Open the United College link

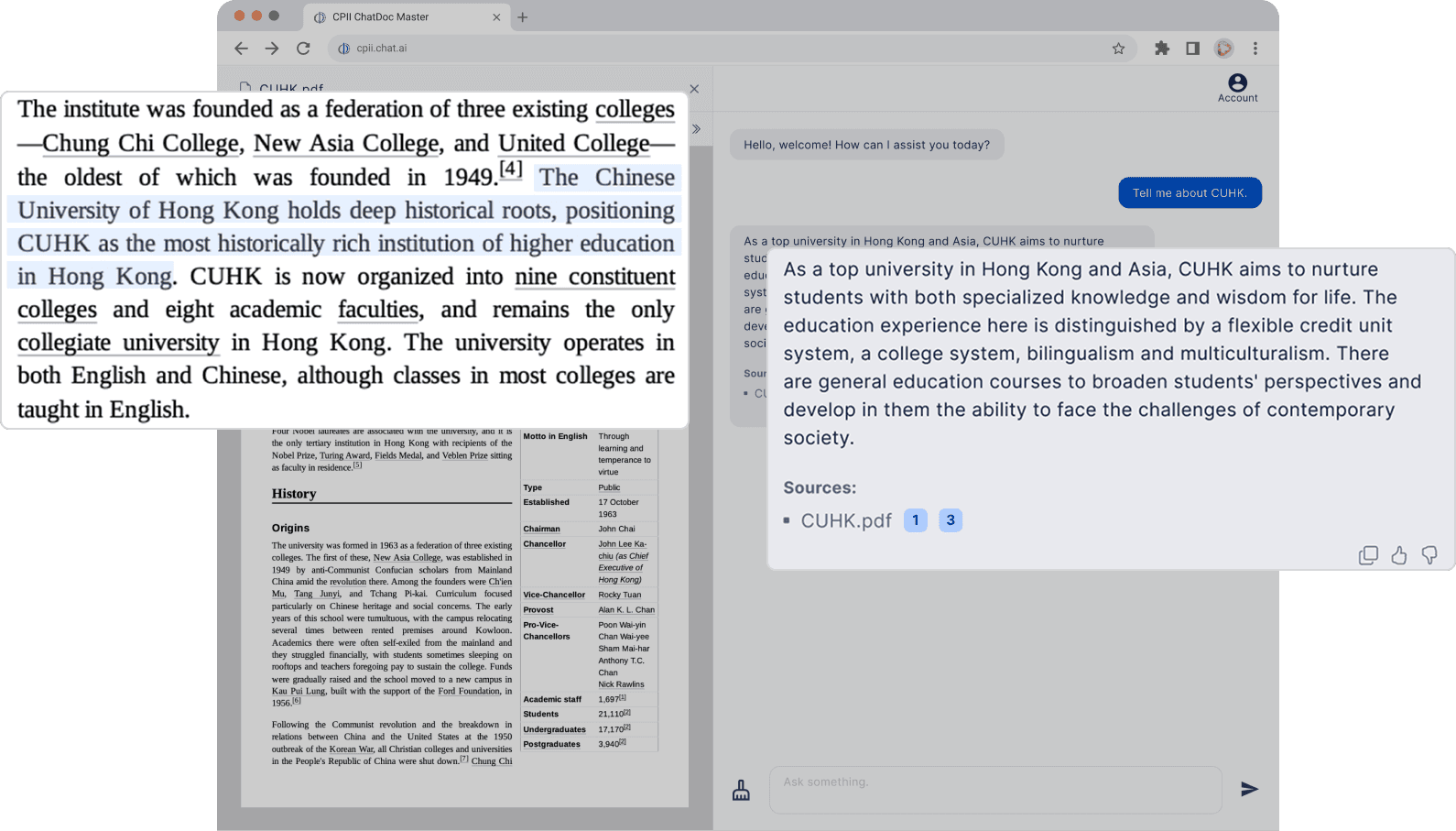point(574,144)
